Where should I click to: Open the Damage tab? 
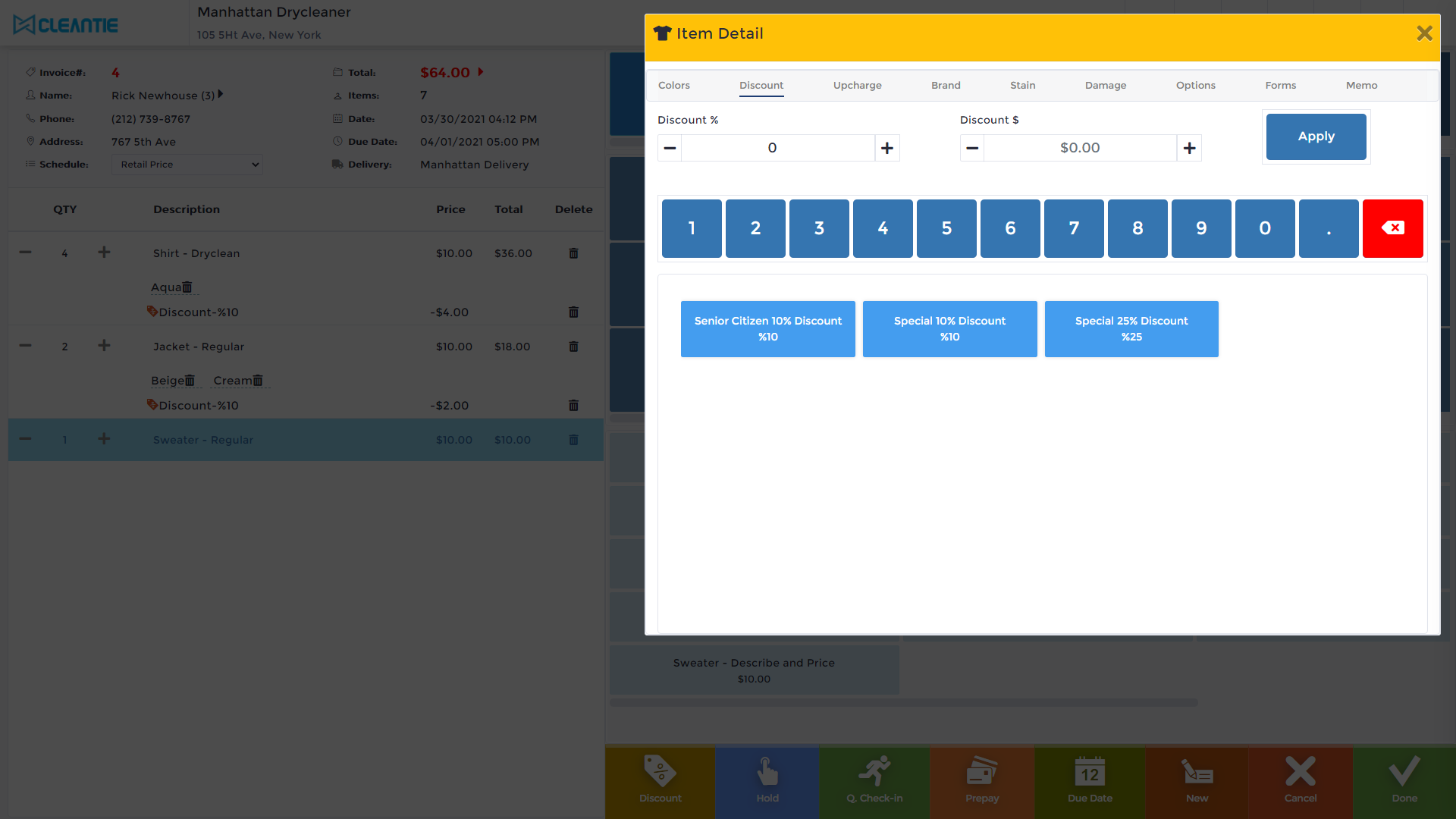click(1105, 86)
